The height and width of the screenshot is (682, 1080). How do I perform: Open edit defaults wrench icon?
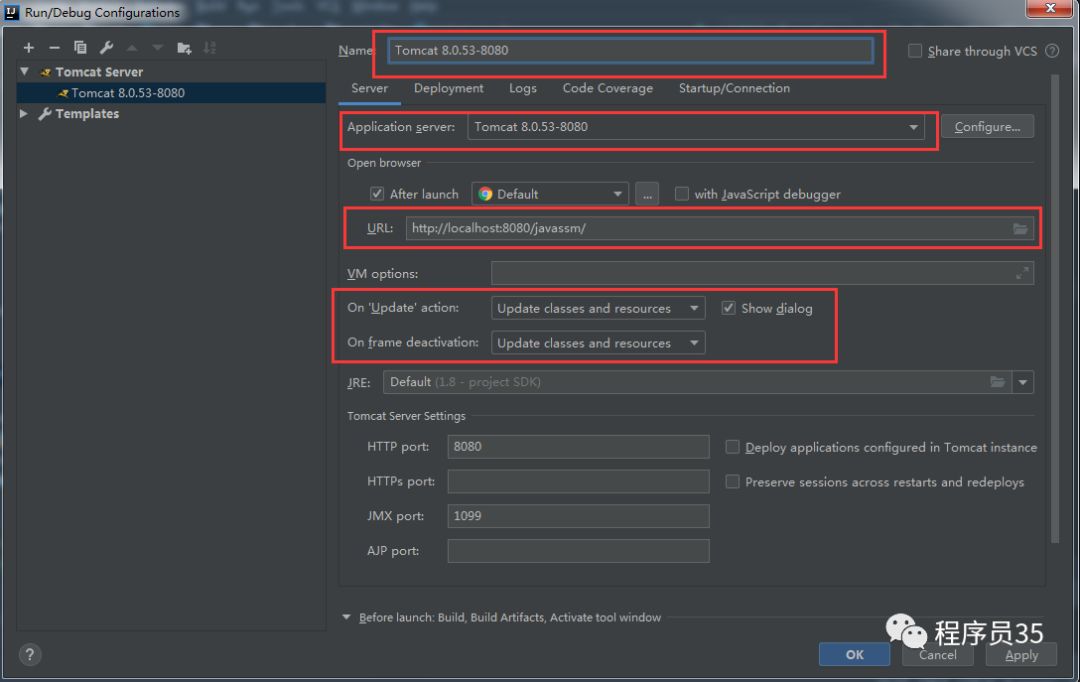coord(106,48)
